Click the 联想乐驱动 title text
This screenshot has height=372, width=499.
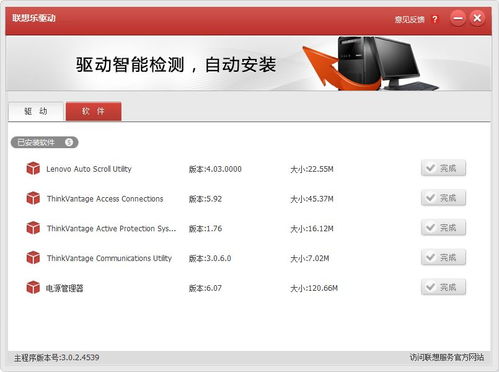34,18
